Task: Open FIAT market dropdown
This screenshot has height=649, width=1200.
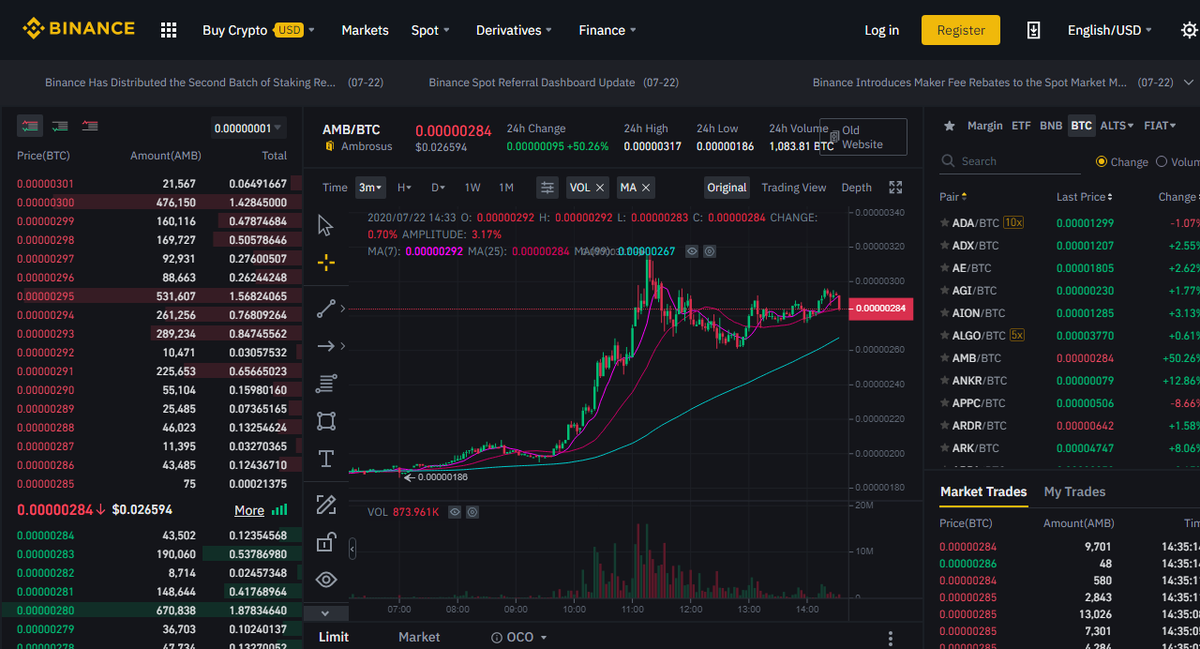Action: pyautogui.click(x=1160, y=126)
